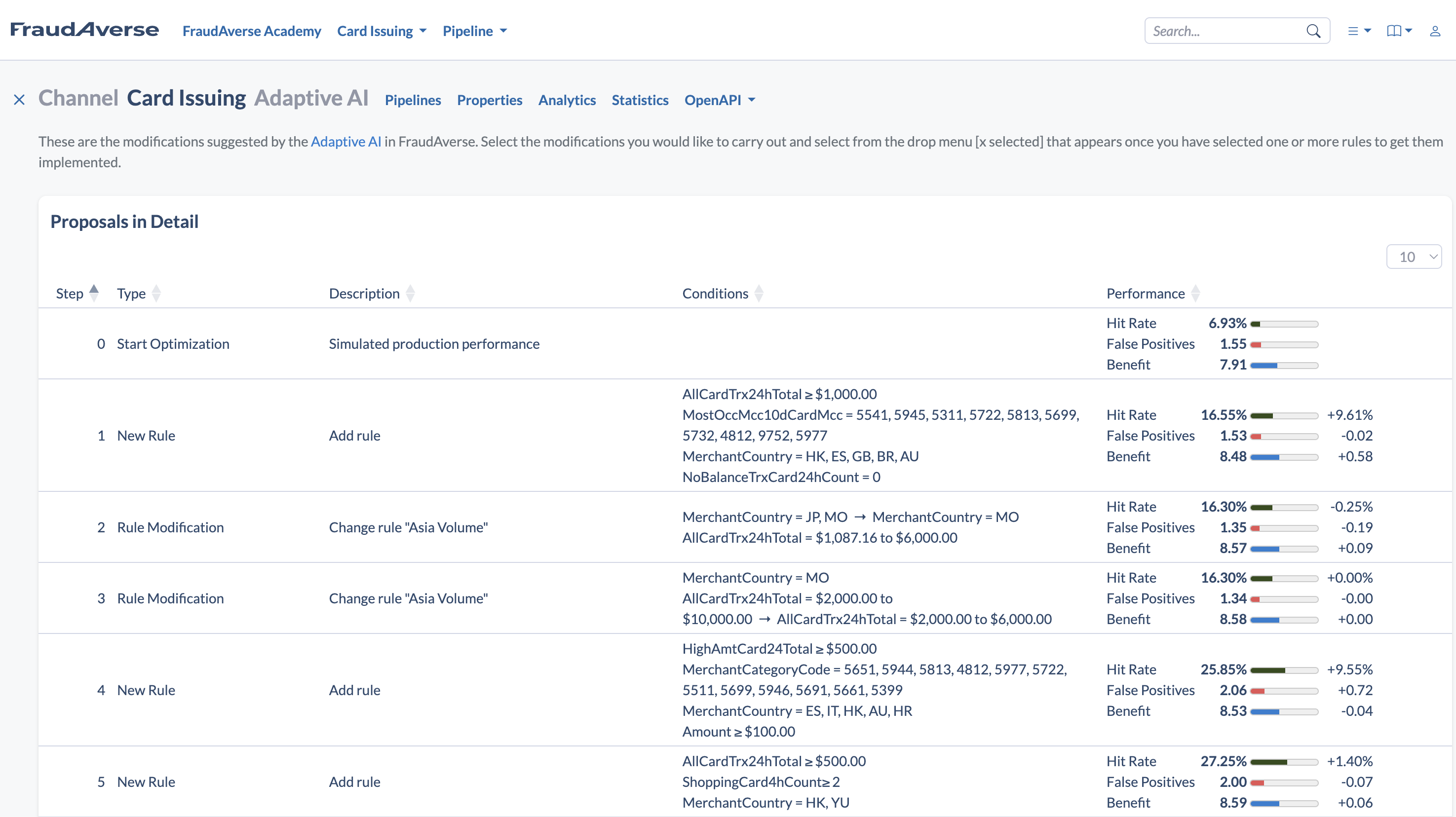Open the user profile icon
The height and width of the screenshot is (817, 1456).
[1435, 31]
